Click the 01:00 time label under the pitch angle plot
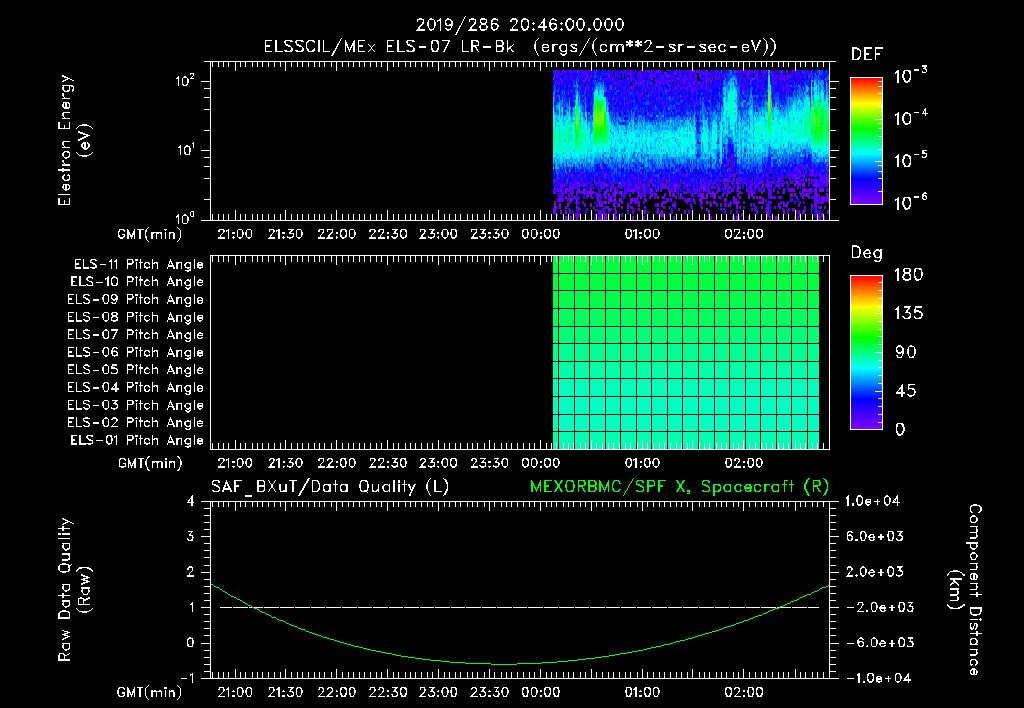The image size is (1024, 708). [642, 464]
